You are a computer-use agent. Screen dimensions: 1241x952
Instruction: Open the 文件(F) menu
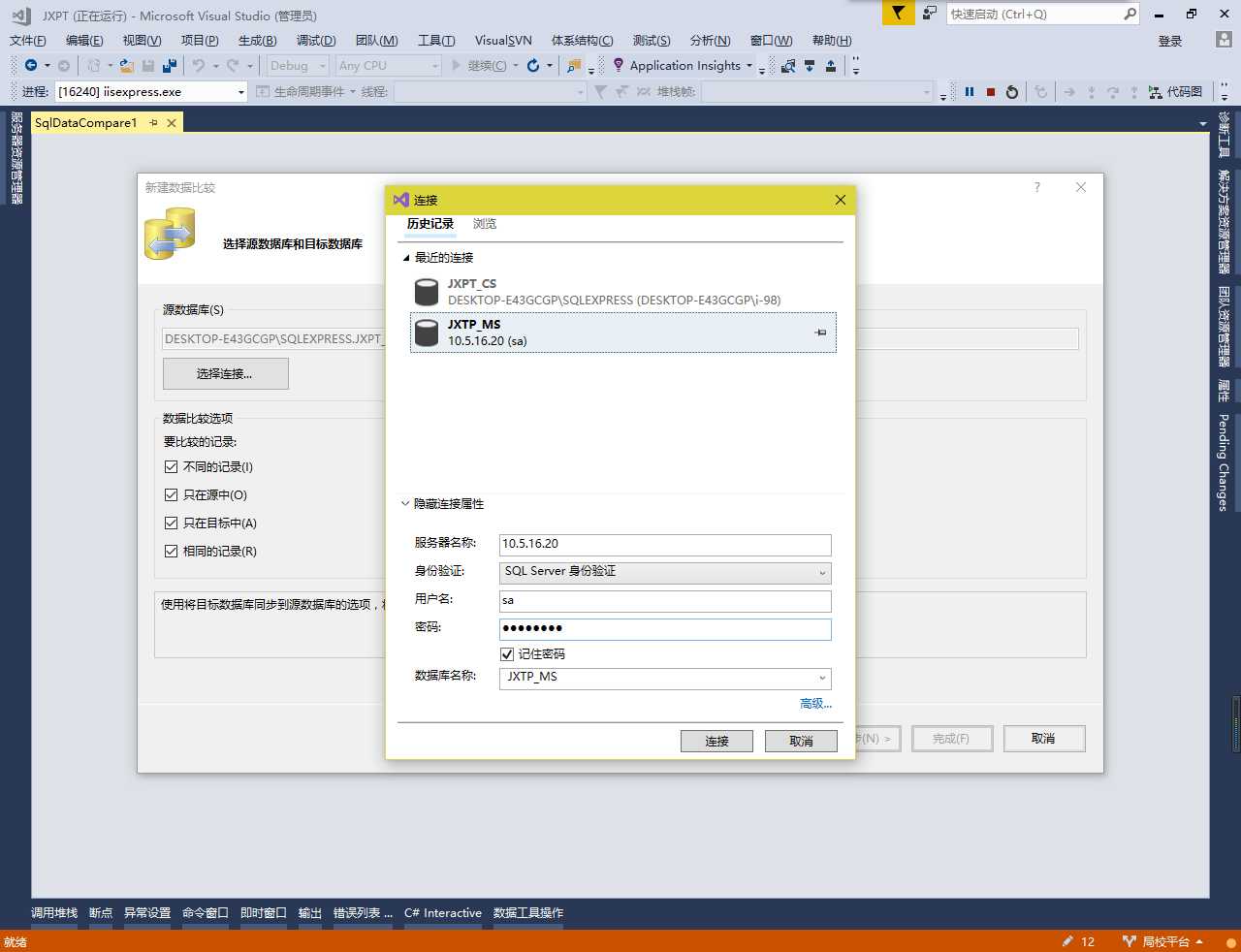tap(28, 40)
